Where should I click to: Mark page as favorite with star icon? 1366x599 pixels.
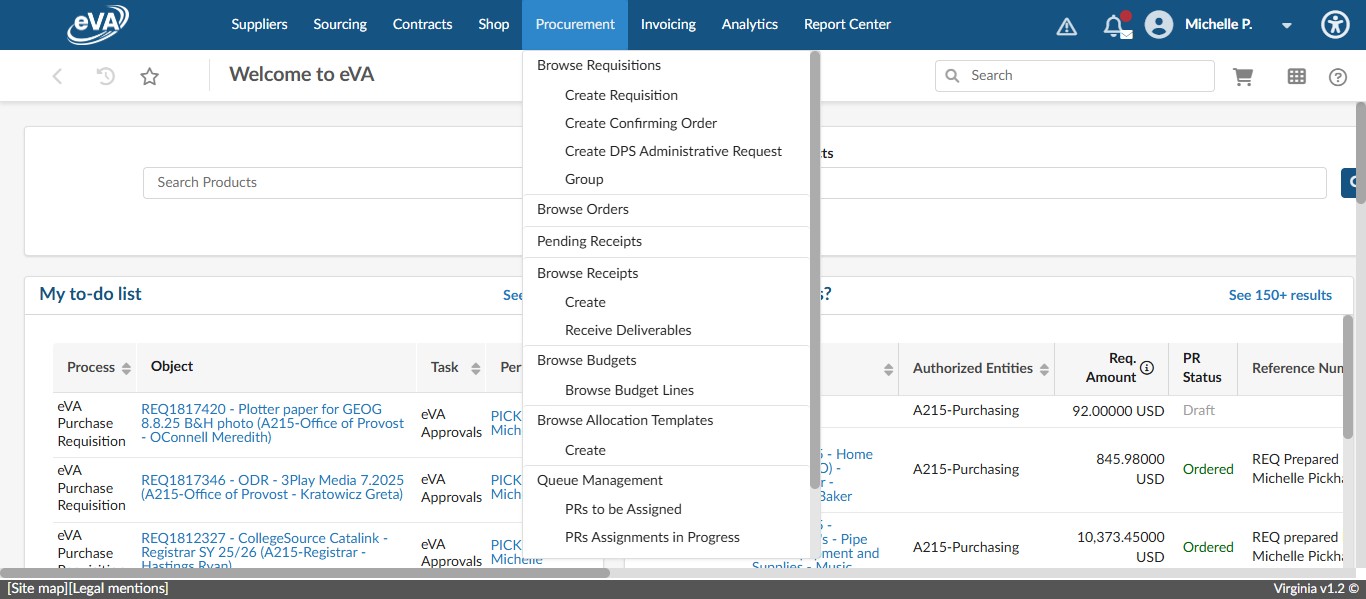[150, 76]
